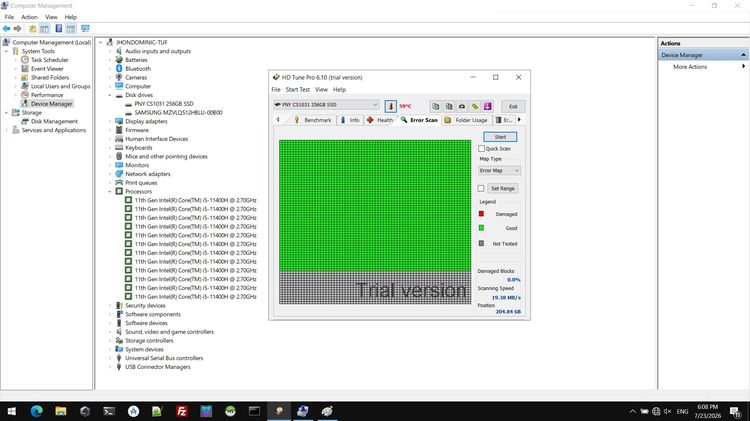Click the Forward arrow in Computer Management toolbar

pos(18,29)
